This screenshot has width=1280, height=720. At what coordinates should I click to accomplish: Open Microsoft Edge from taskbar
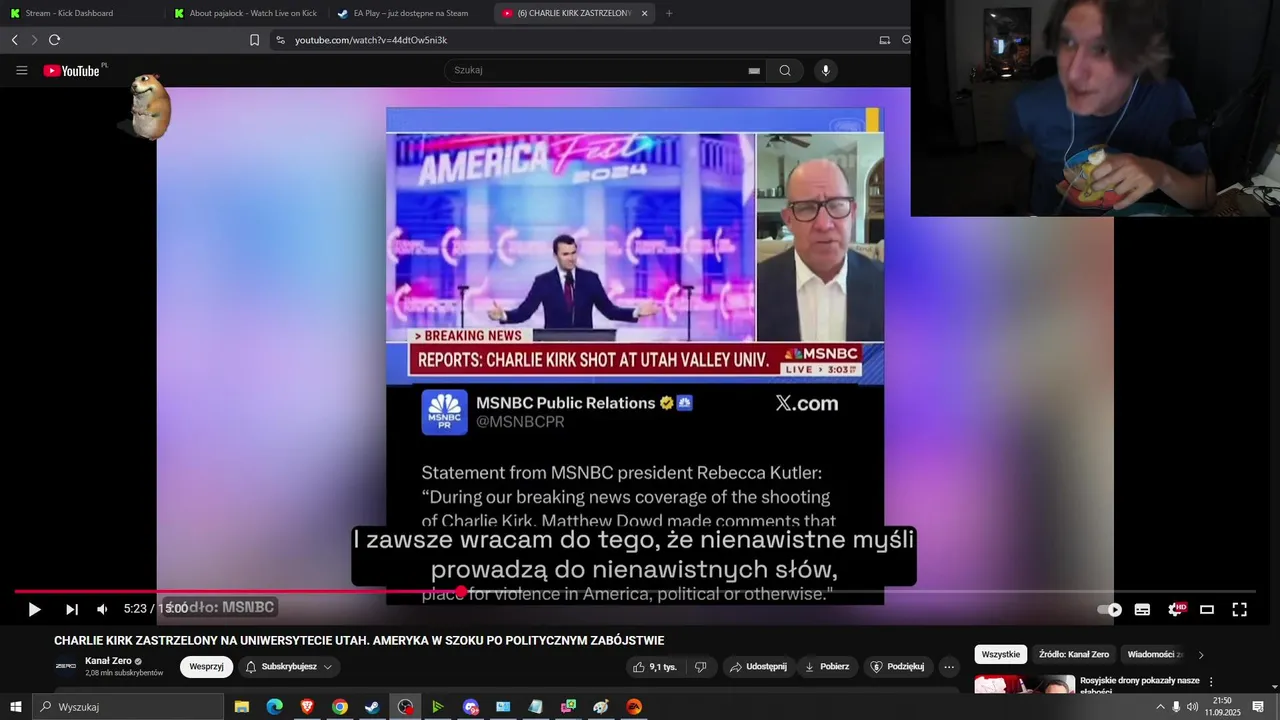[x=274, y=707]
